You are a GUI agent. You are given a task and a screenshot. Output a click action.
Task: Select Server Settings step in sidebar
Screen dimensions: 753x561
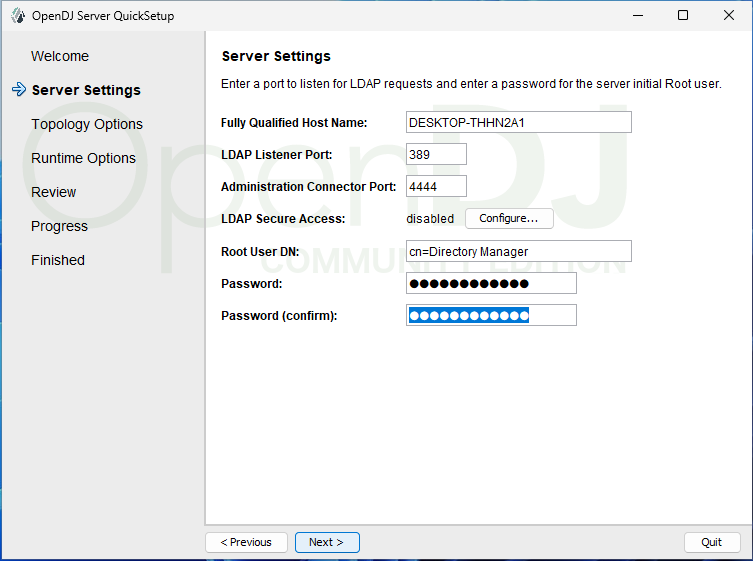click(86, 90)
